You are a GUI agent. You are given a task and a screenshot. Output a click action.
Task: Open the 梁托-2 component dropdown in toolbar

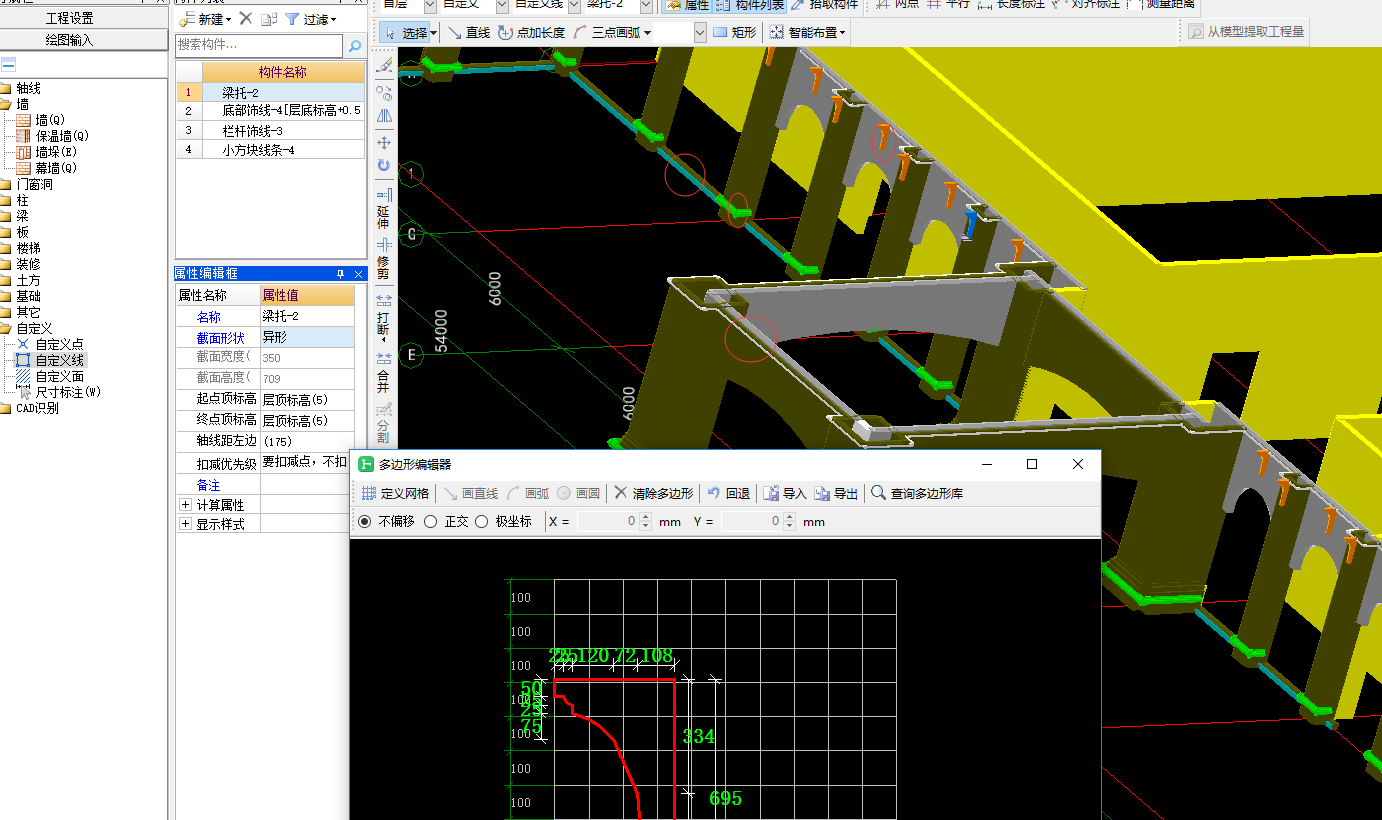coord(645,6)
